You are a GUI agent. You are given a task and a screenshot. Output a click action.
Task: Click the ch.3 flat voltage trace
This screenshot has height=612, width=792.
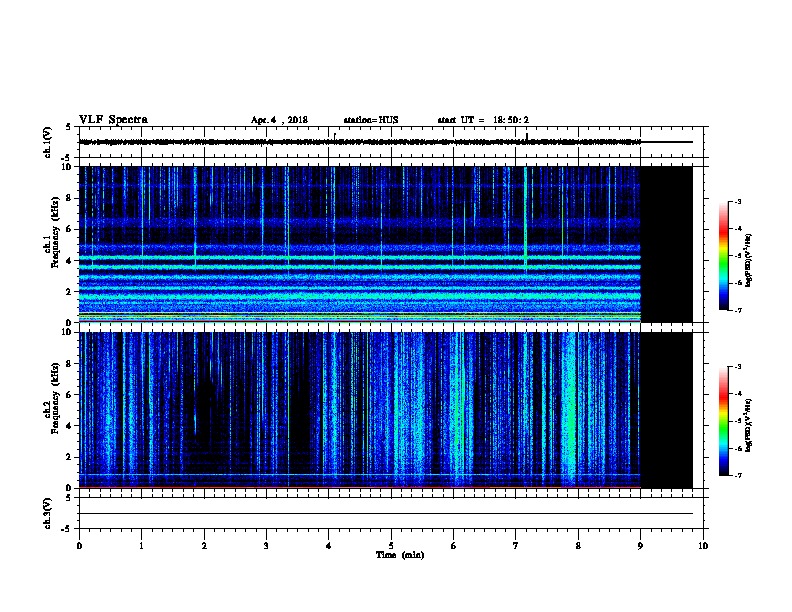pyautogui.click(x=386, y=514)
